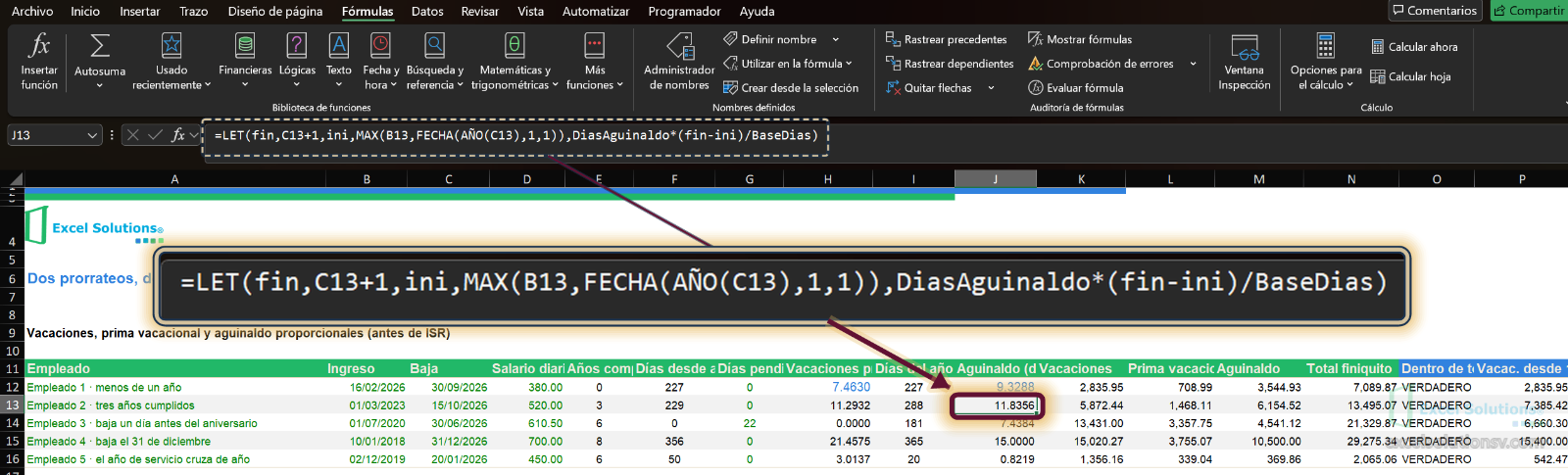Select cell 'Empleado 2 · tres años cumplidos'

point(174,405)
